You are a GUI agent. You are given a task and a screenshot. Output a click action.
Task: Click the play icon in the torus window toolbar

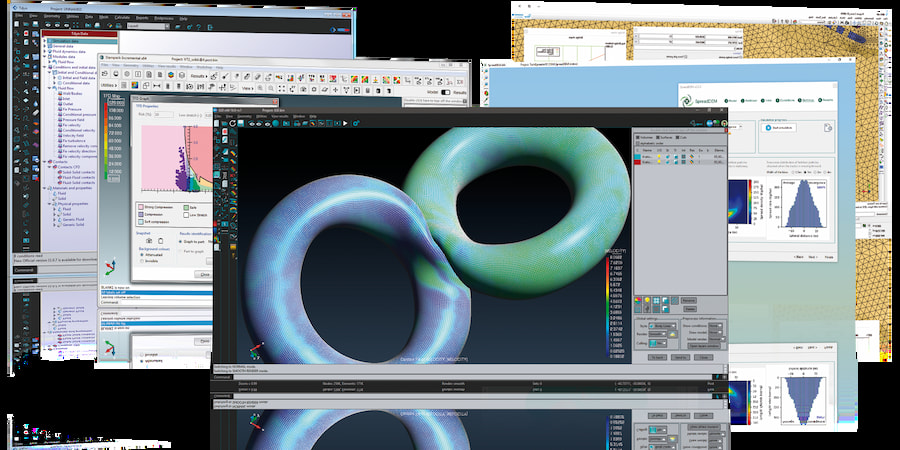click(346, 124)
